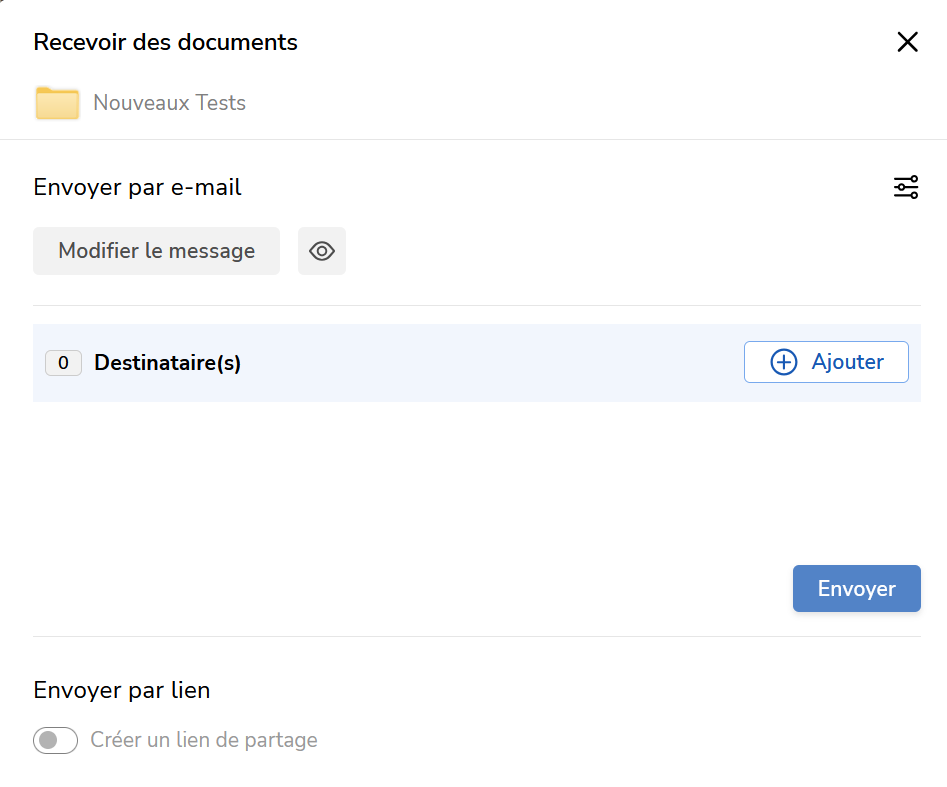The height and width of the screenshot is (787, 947).
Task: Click the yellow folder icon
Action: pos(57,103)
